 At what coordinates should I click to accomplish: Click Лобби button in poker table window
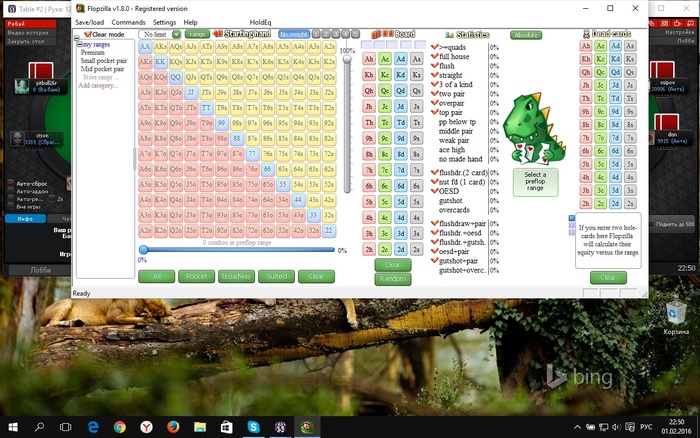[41, 270]
